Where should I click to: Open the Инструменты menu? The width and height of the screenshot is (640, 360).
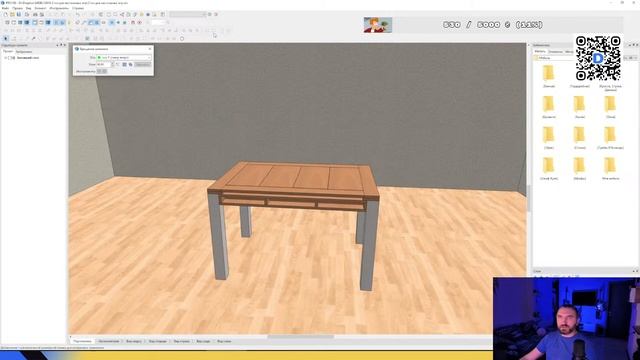pyautogui.click(x=59, y=8)
